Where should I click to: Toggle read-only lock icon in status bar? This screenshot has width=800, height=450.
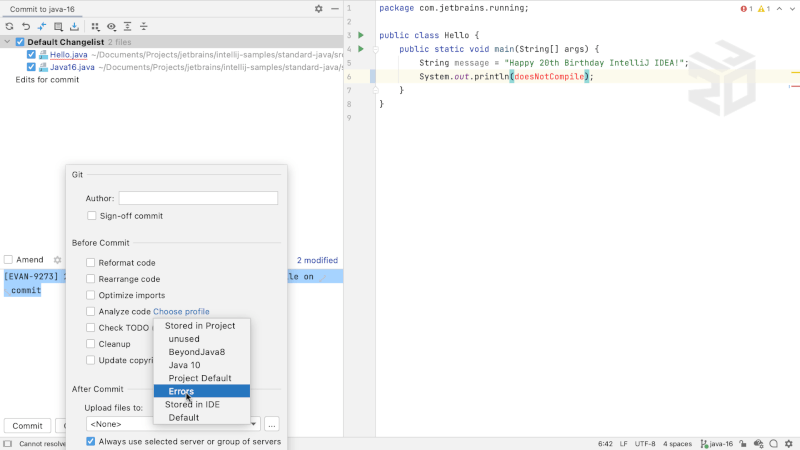[743, 444]
